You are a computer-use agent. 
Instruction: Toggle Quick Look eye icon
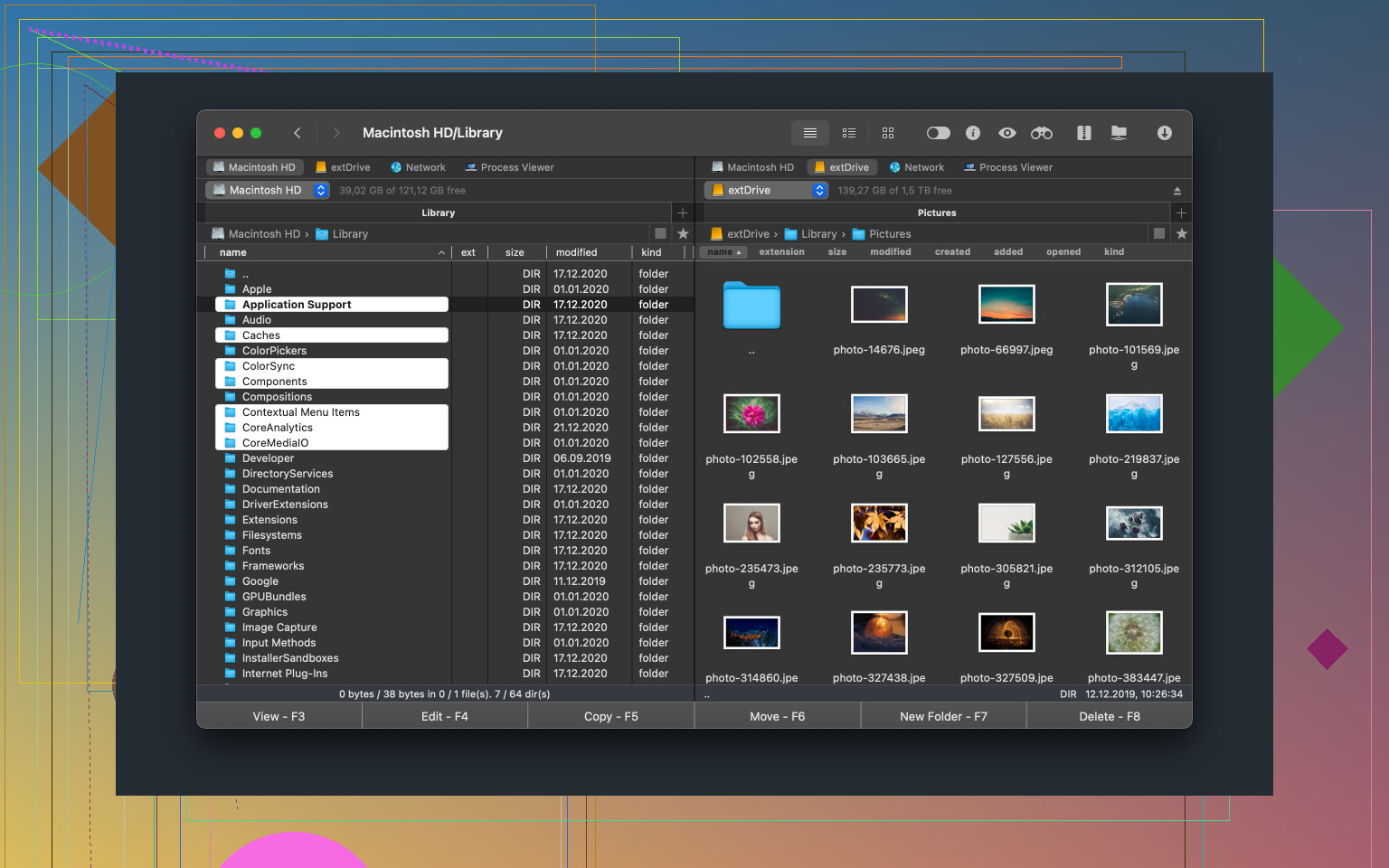coord(1006,133)
